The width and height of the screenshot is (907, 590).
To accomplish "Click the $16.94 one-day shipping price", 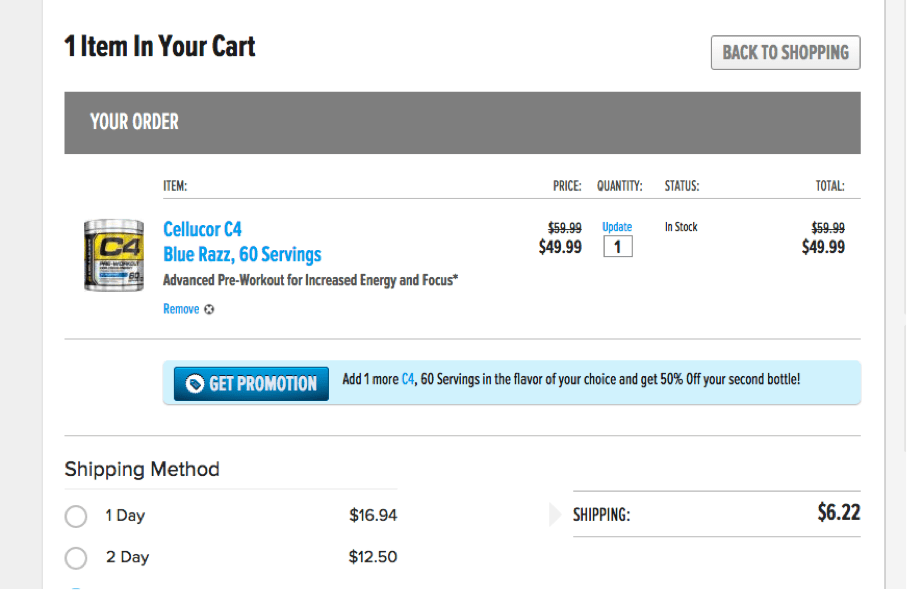I will (373, 515).
